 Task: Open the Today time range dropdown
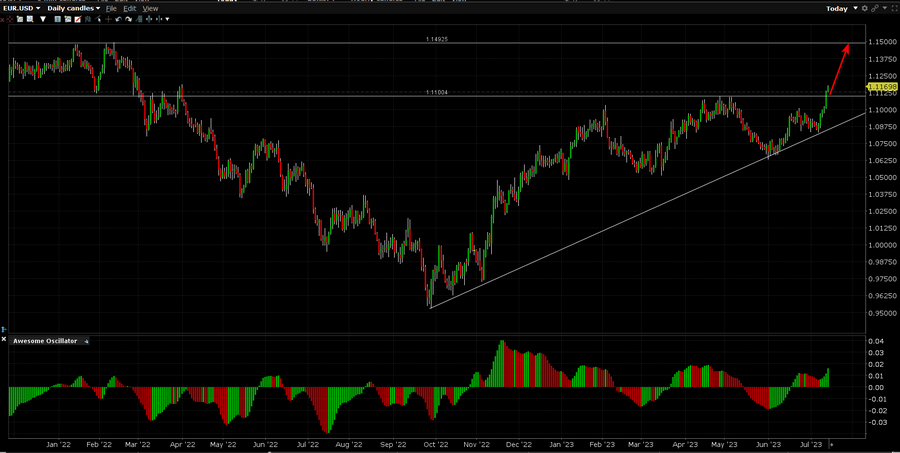(x=840, y=8)
